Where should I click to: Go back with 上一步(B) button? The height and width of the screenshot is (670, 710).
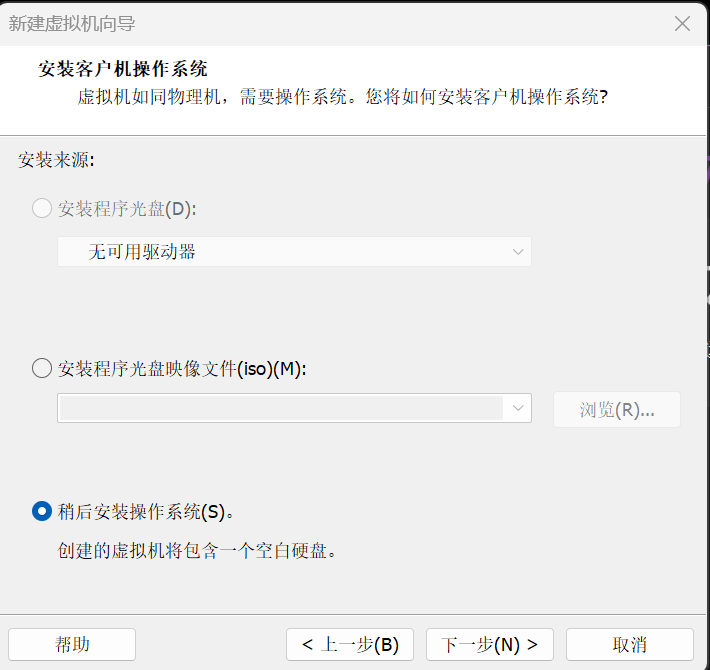[x=349, y=644]
